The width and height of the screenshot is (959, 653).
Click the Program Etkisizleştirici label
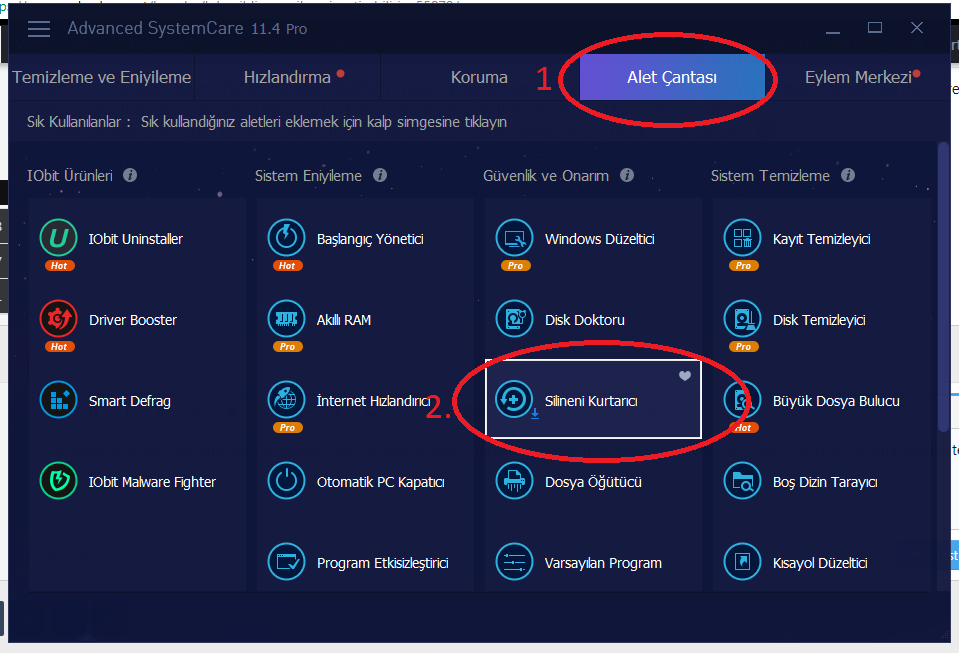click(383, 563)
